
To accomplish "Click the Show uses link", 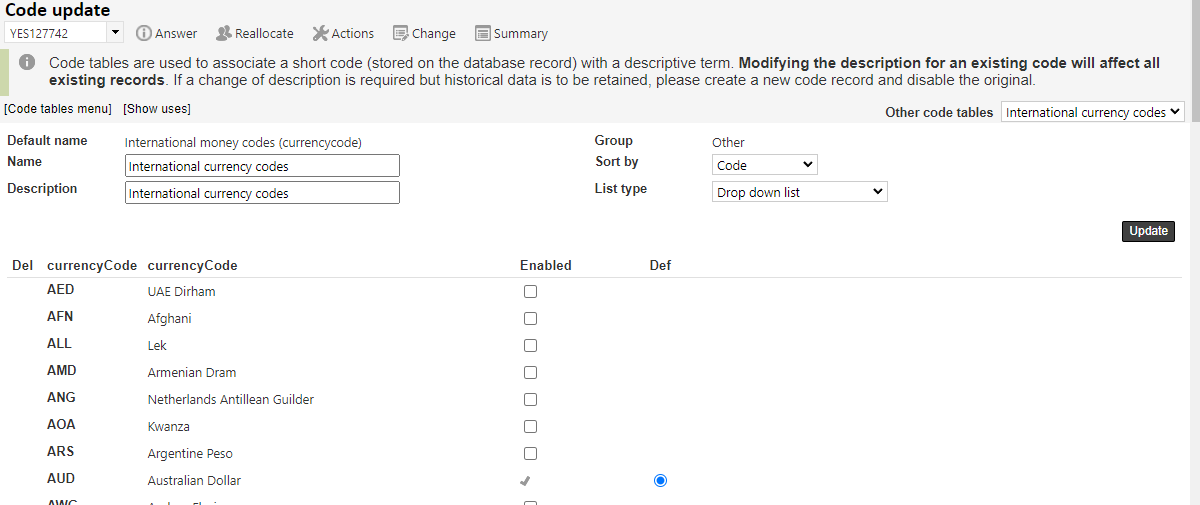I will click(157, 109).
